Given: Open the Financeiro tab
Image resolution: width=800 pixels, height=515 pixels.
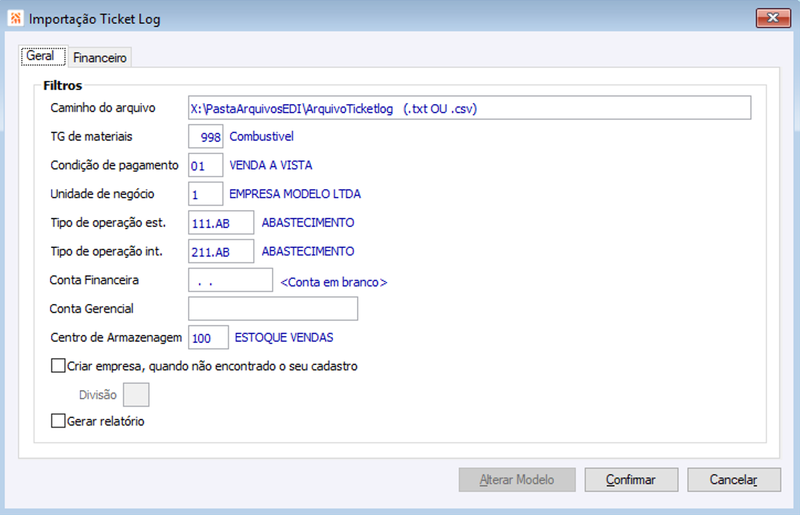Looking at the screenshot, I should click(x=99, y=58).
